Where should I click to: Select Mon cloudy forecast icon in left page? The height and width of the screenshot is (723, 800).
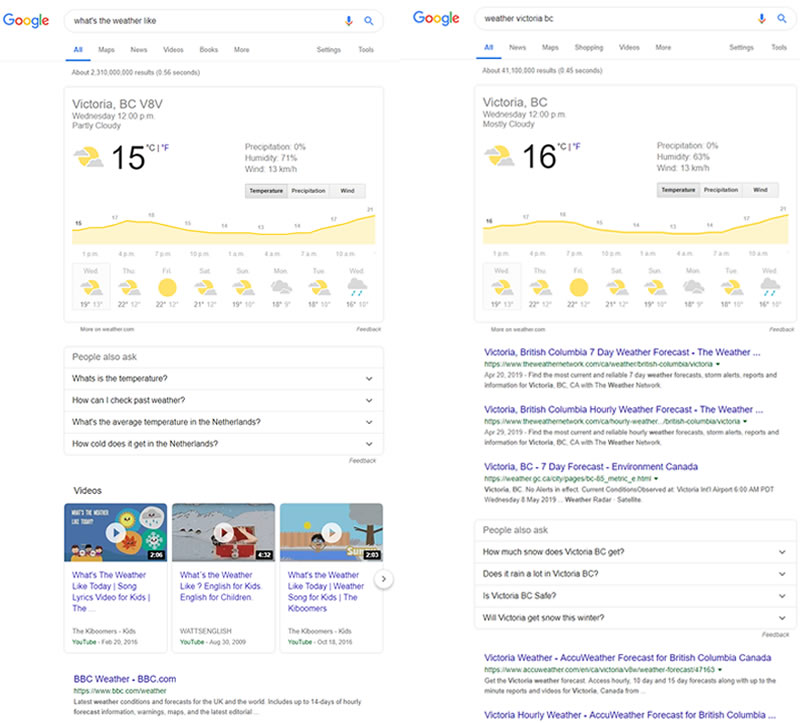pyautogui.click(x=281, y=288)
